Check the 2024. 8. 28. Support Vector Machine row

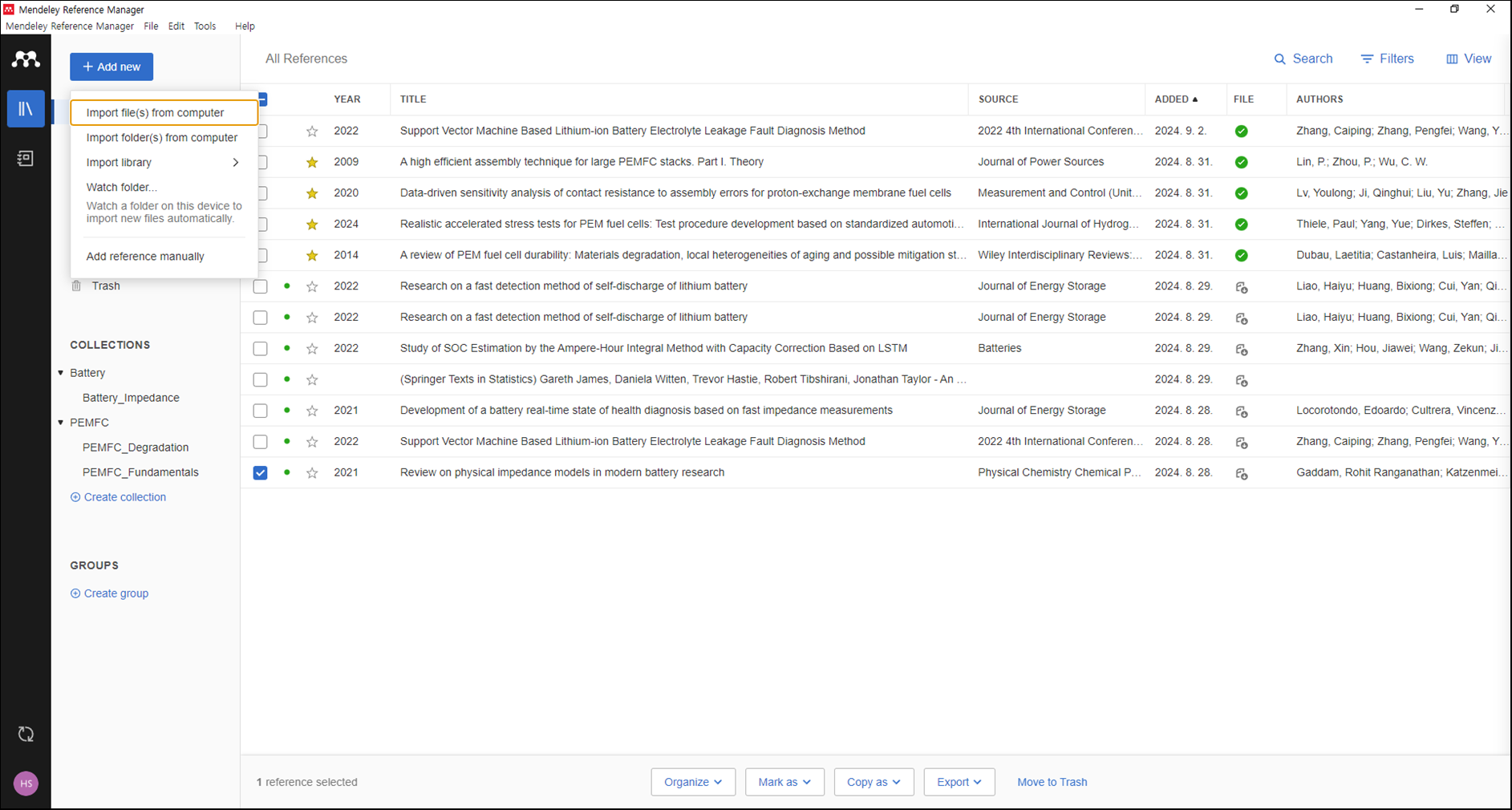coord(260,442)
